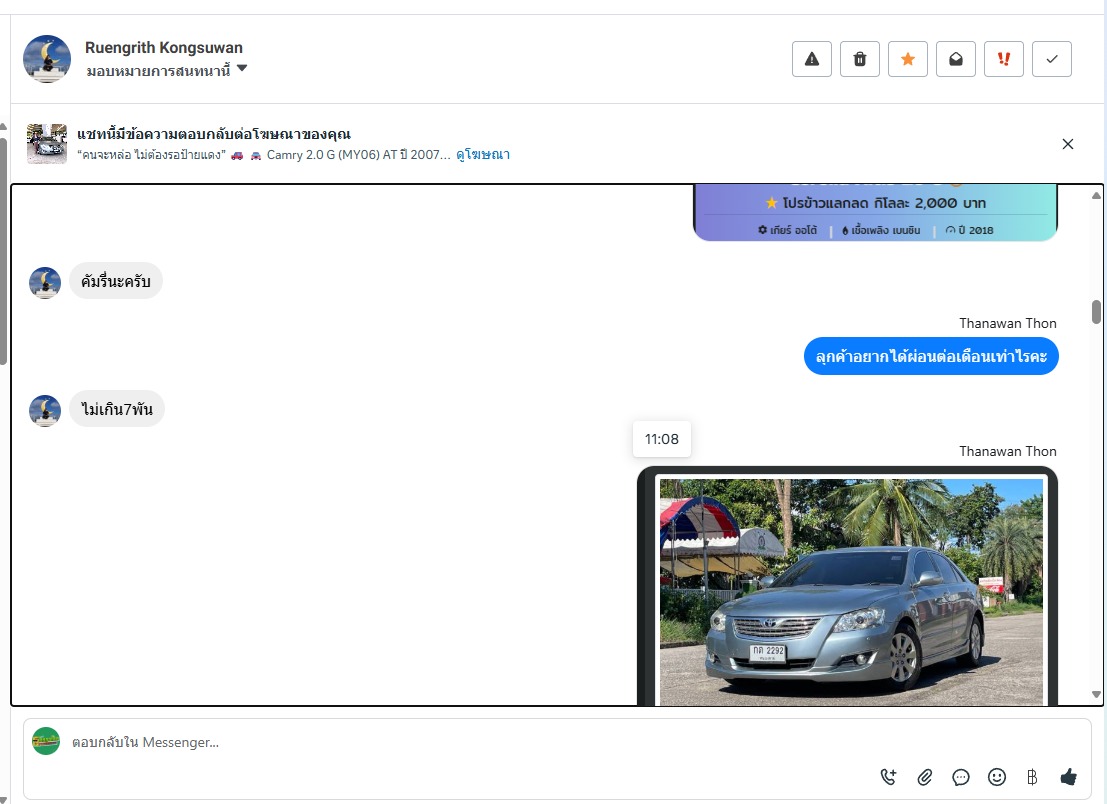
Task: Click the ad thumbnail image in banner
Action: point(47,144)
